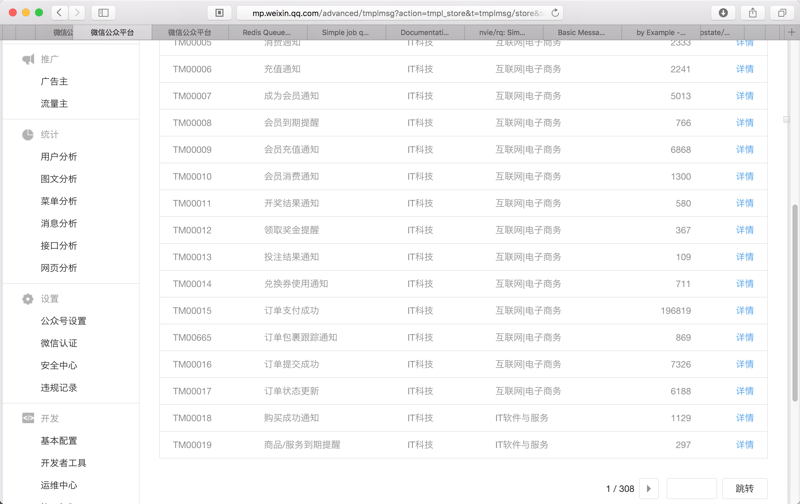Click the 1 / 308 page indicator
Viewport: 800px width, 504px height.
point(620,489)
